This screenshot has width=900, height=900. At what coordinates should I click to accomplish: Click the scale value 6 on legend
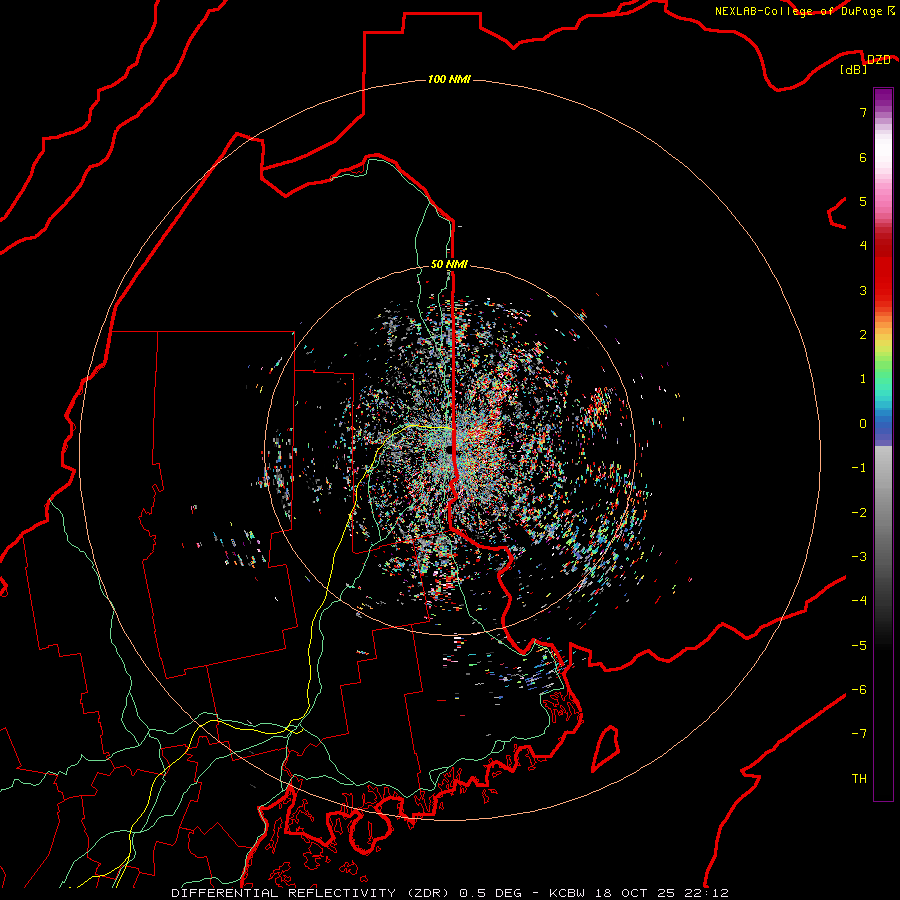tap(863, 157)
